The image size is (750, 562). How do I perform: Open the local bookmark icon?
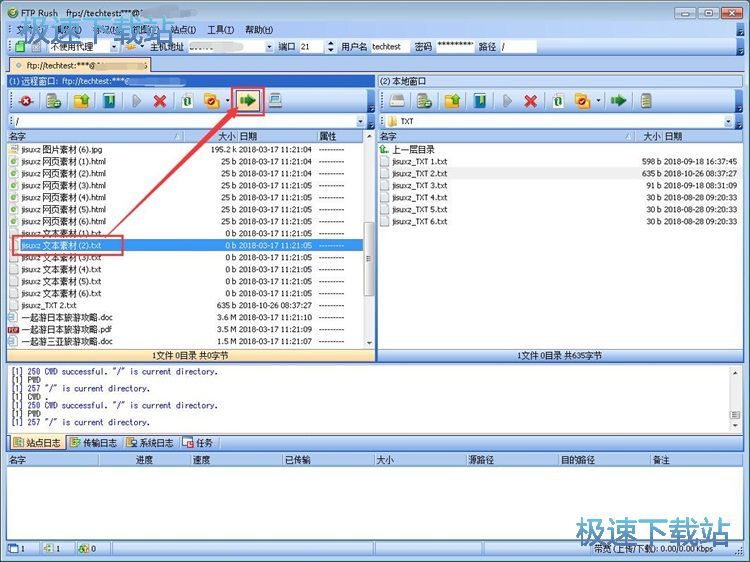[x=480, y=101]
